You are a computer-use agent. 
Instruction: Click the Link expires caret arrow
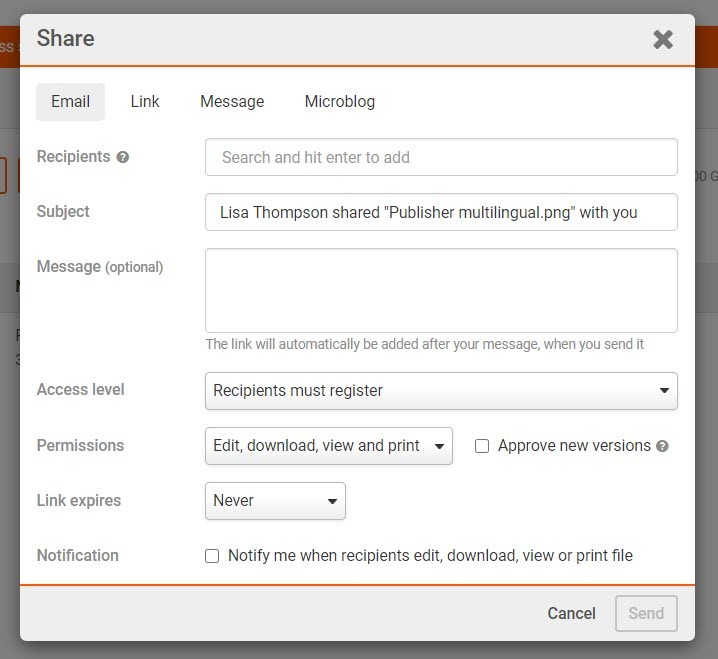coord(332,502)
